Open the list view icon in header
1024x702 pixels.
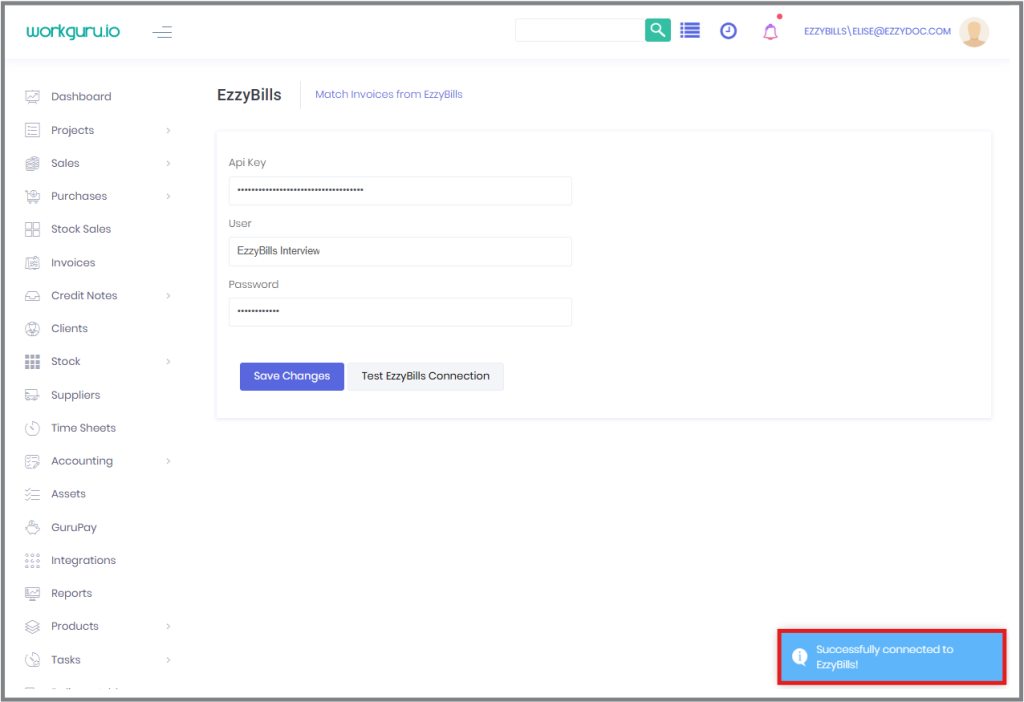(690, 30)
